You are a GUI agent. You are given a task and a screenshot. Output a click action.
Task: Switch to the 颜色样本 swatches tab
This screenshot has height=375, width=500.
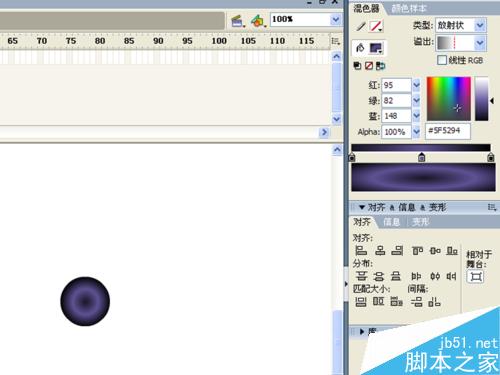[409, 8]
